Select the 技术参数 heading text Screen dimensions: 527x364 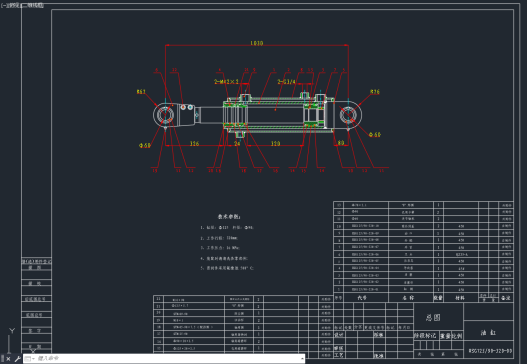coord(229,216)
